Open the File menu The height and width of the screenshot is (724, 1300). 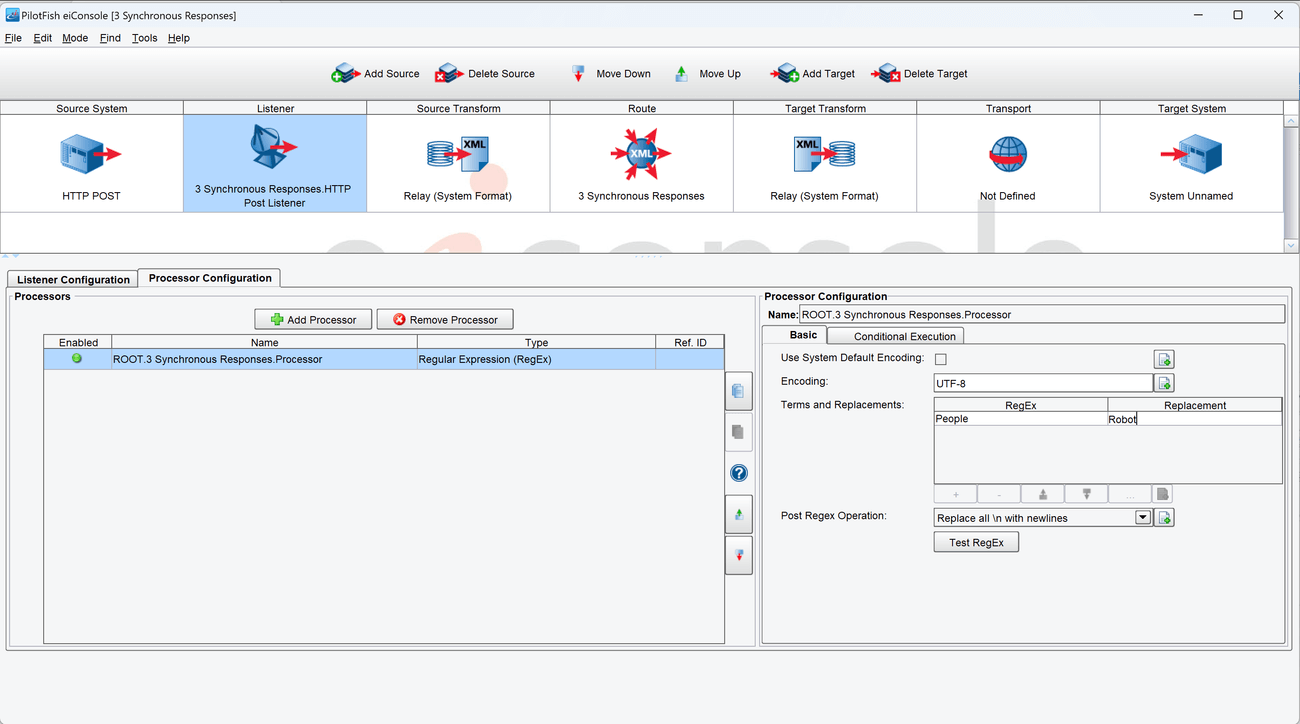pyautogui.click(x=13, y=38)
